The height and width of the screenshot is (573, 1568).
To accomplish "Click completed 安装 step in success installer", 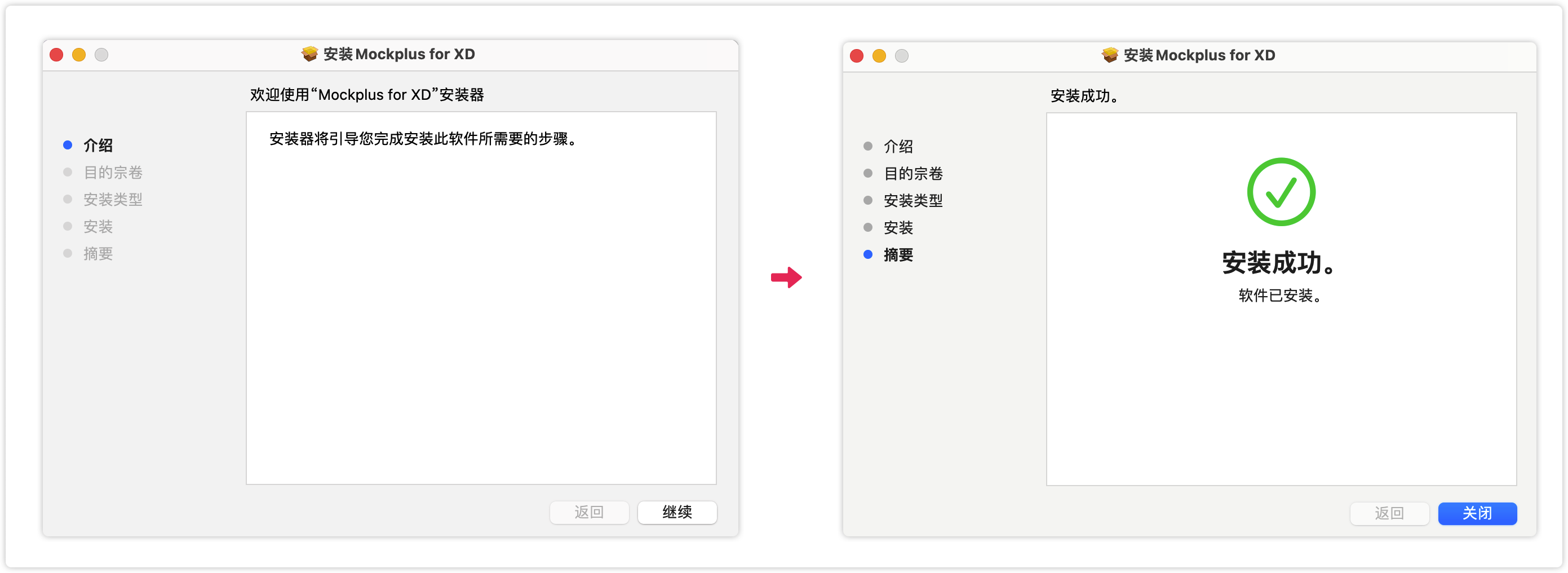I will click(x=898, y=228).
